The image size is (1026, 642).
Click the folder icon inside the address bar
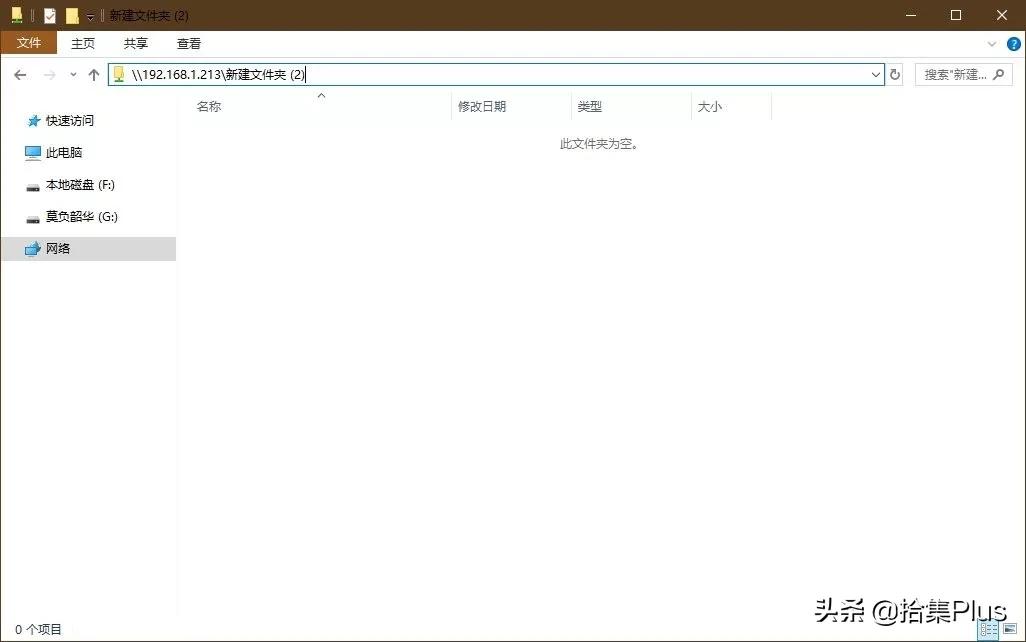coord(118,74)
